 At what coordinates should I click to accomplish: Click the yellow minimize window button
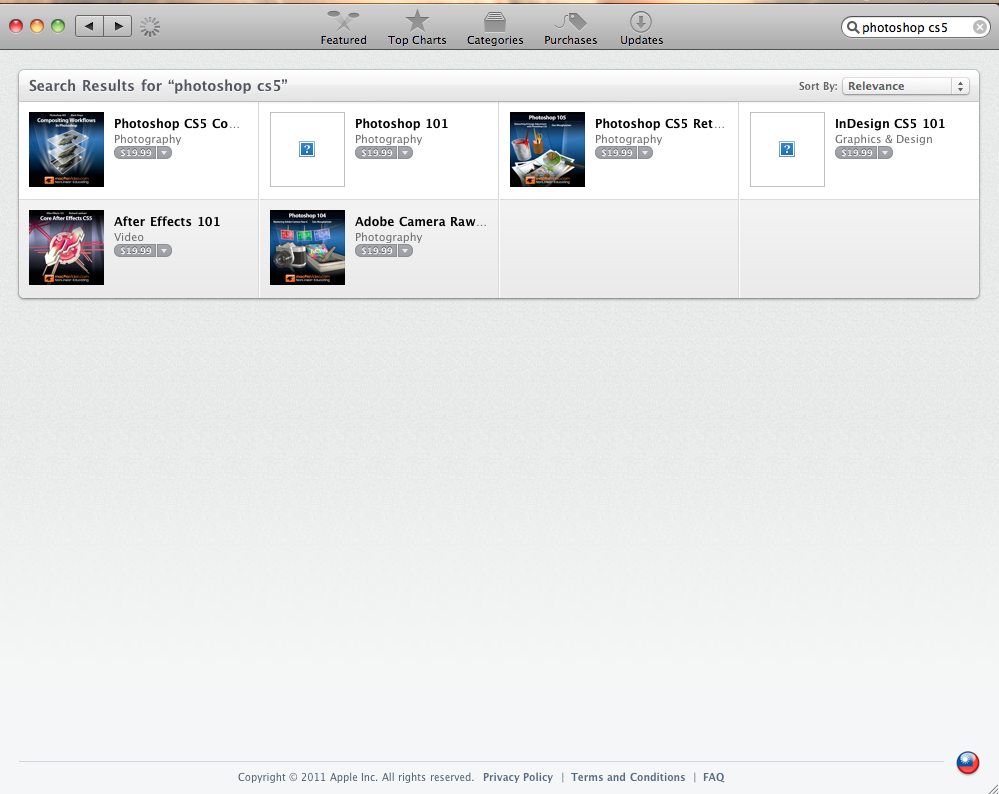tap(37, 26)
